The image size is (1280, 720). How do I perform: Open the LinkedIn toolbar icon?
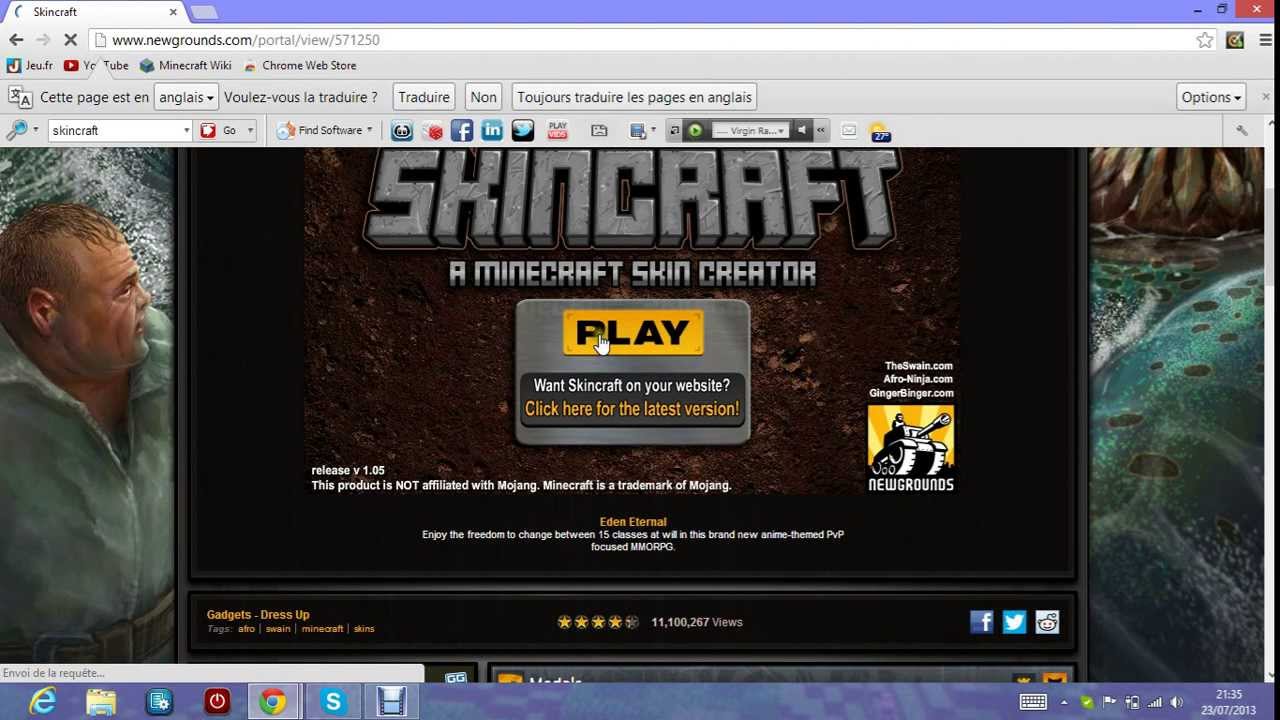pyautogui.click(x=492, y=130)
